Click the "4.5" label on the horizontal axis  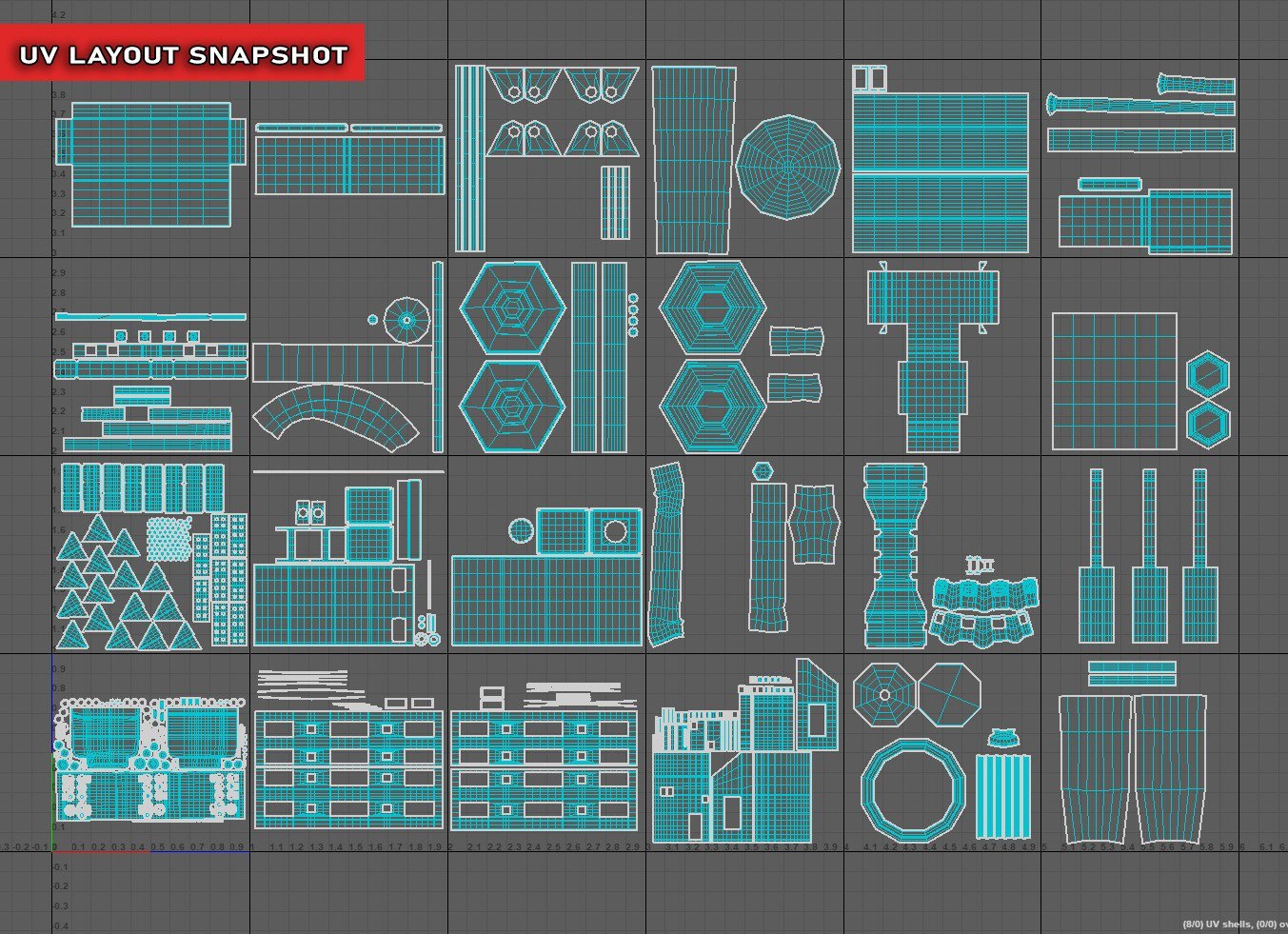pos(949,846)
